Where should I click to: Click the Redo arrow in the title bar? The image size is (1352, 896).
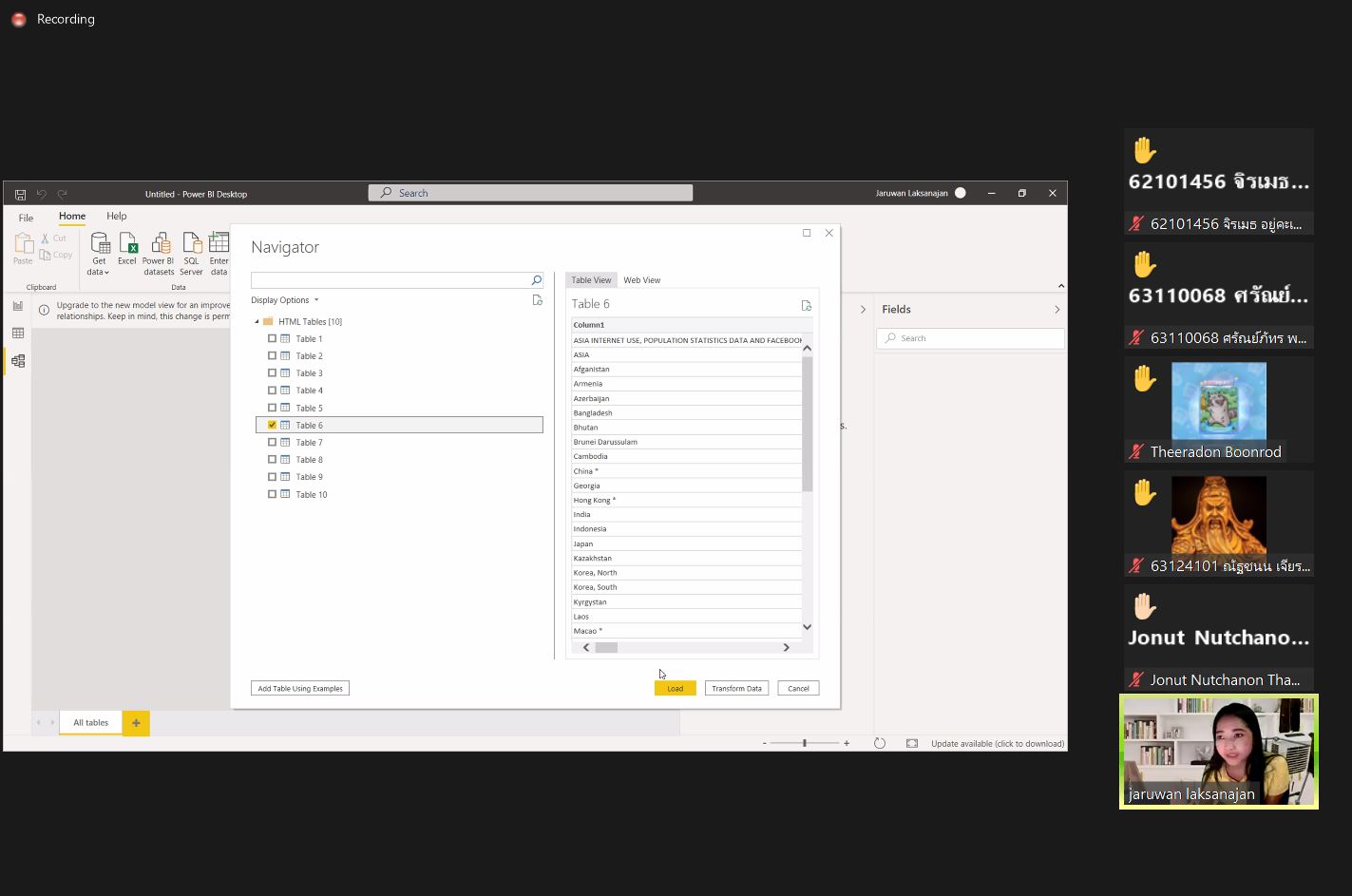tap(62, 194)
